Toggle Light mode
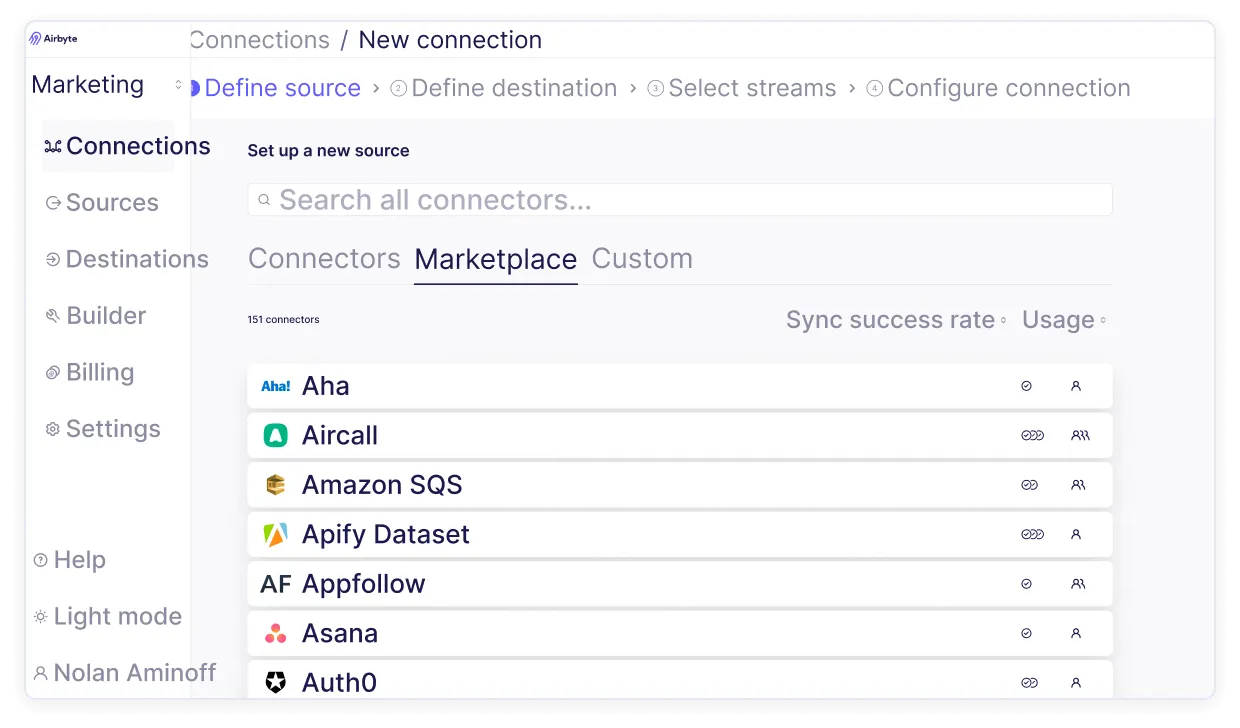 point(108,617)
